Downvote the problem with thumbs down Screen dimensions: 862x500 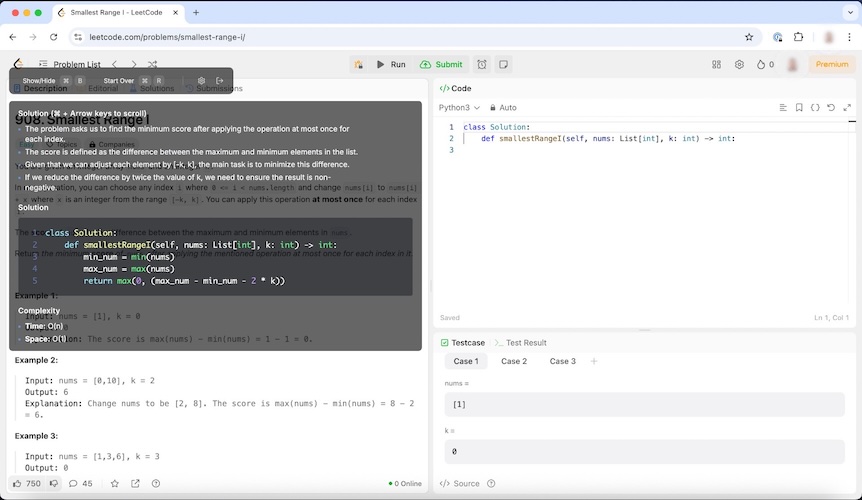(54, 483)
